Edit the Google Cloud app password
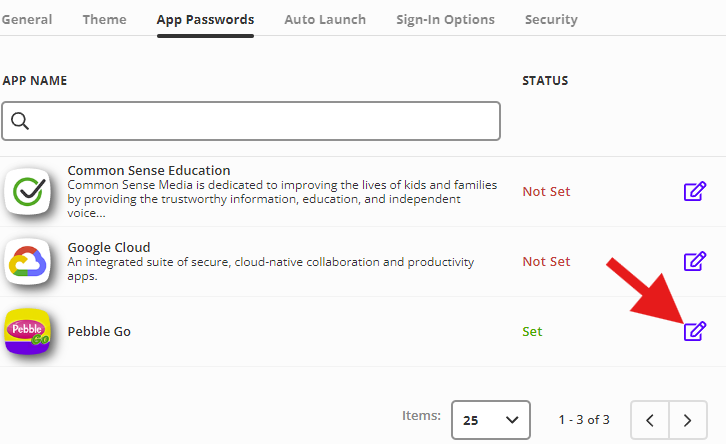Screen dimensions: 726x444 coord(695,261)
